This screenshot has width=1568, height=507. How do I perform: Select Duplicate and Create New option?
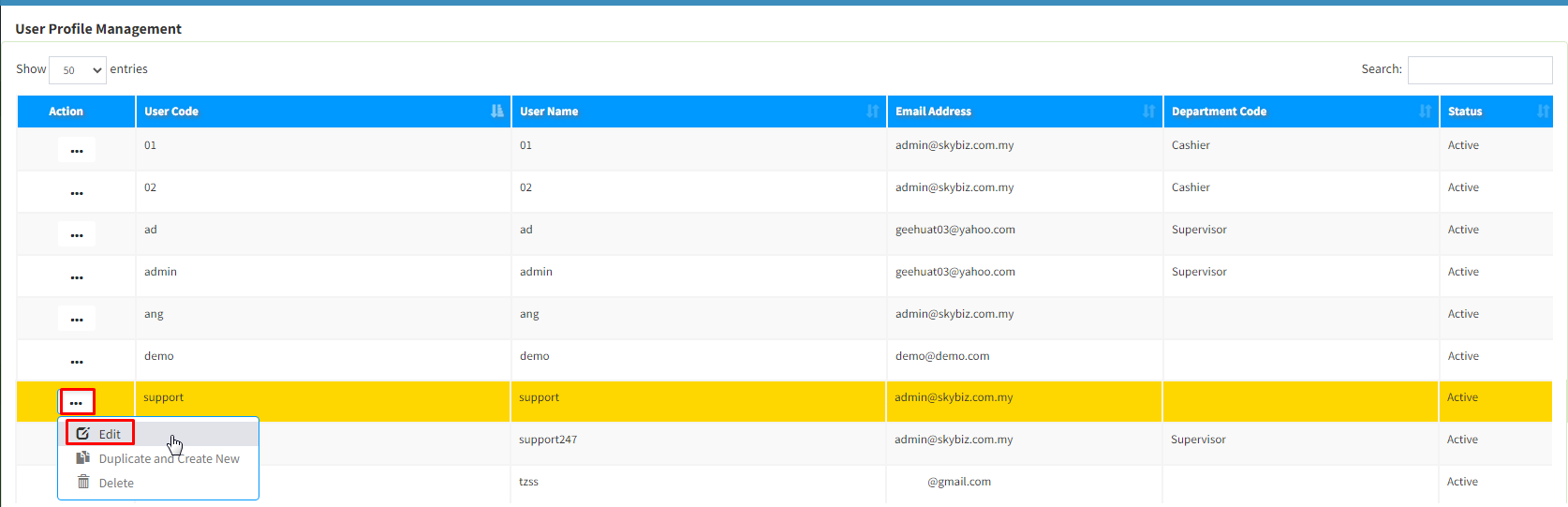[x=169, y=459]
